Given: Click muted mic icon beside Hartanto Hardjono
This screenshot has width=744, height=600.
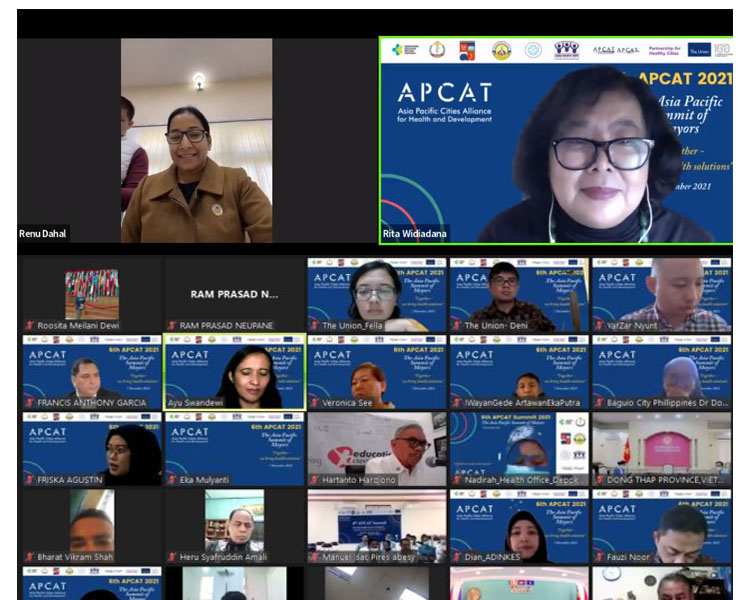Looking at the screenshot, I should pos(314,480).
